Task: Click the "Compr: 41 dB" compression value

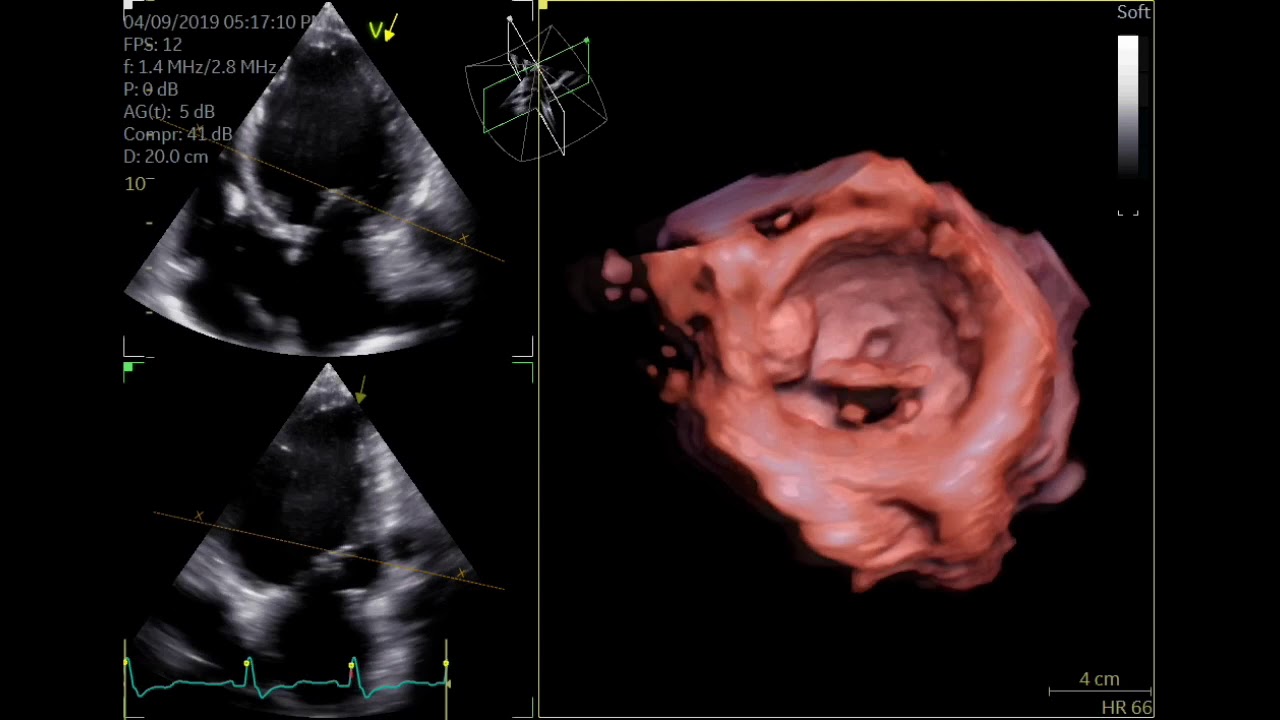Action: [178, 134]
